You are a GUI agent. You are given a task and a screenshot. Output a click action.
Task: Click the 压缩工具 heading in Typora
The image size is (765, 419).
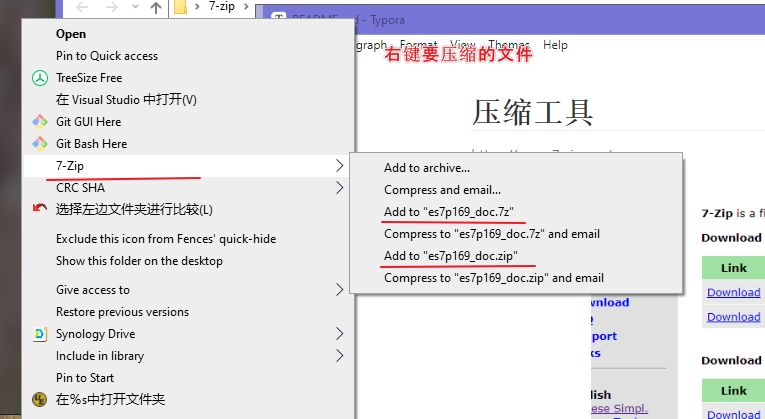tap(532, 113)
